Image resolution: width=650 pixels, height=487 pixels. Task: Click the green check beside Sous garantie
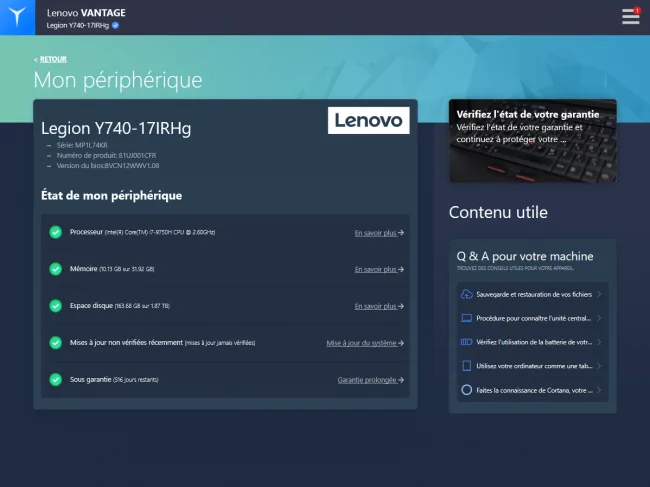click(56, 380)
